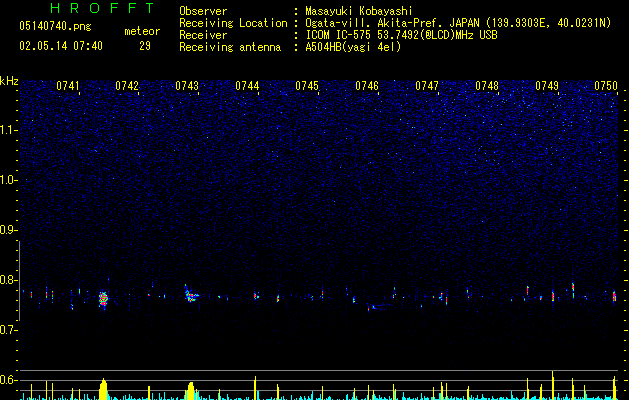629x400 pixels.
Task: Click the HROFFT title text
Action: click(x=102, y=8)
